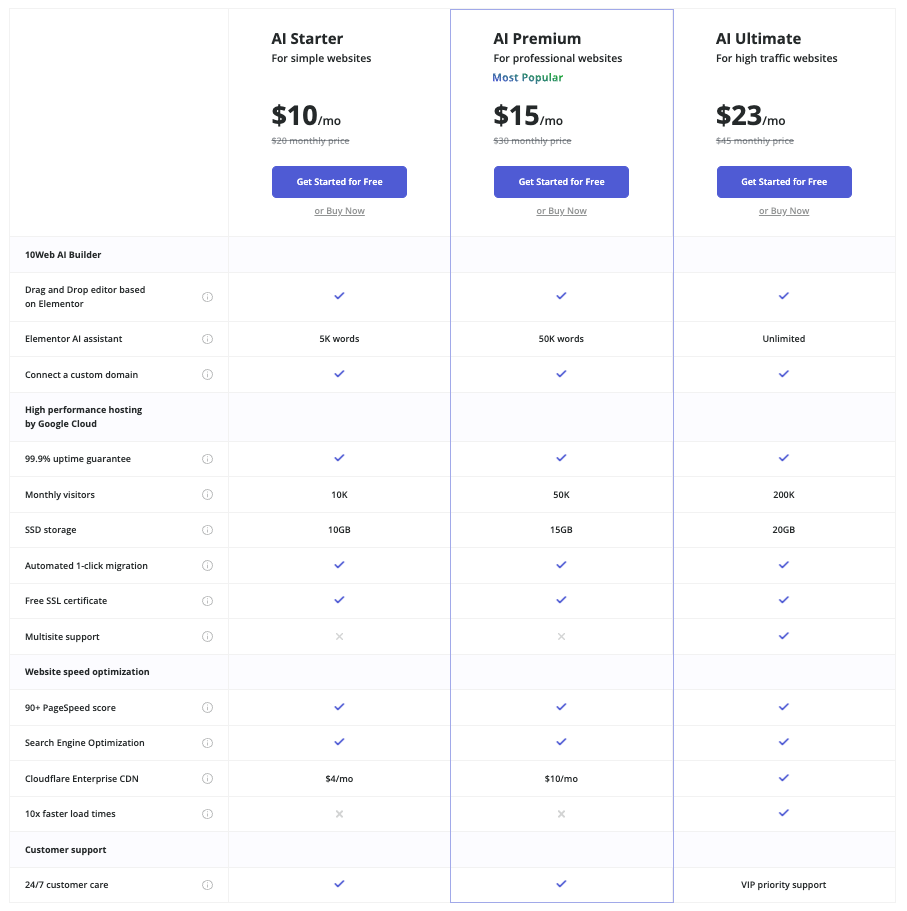The height and width of the screenshot is (911, 907).
Task: Click the AI Premium plan title
Action: pyautogui.click(x=537, y=39)
